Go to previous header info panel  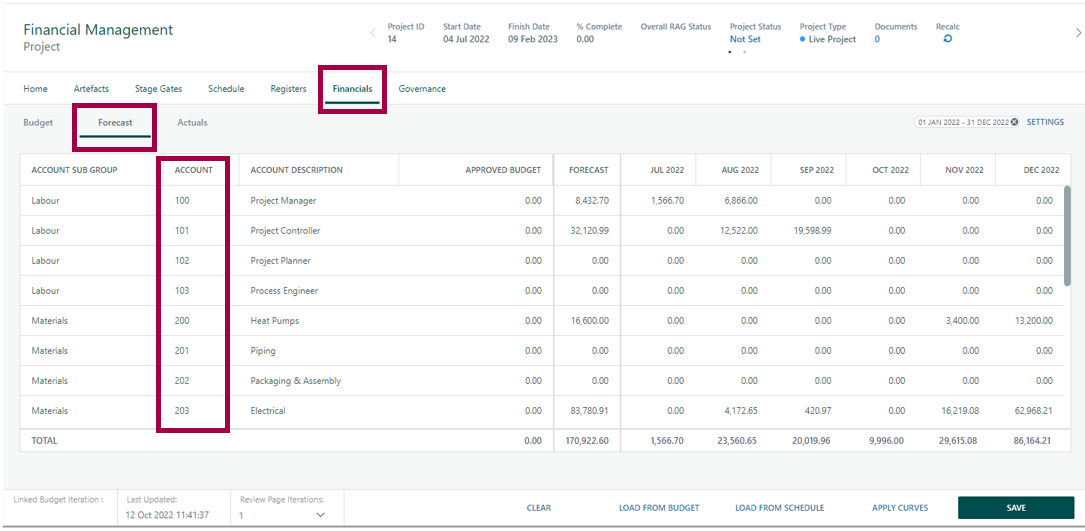[x=372, y=33]
